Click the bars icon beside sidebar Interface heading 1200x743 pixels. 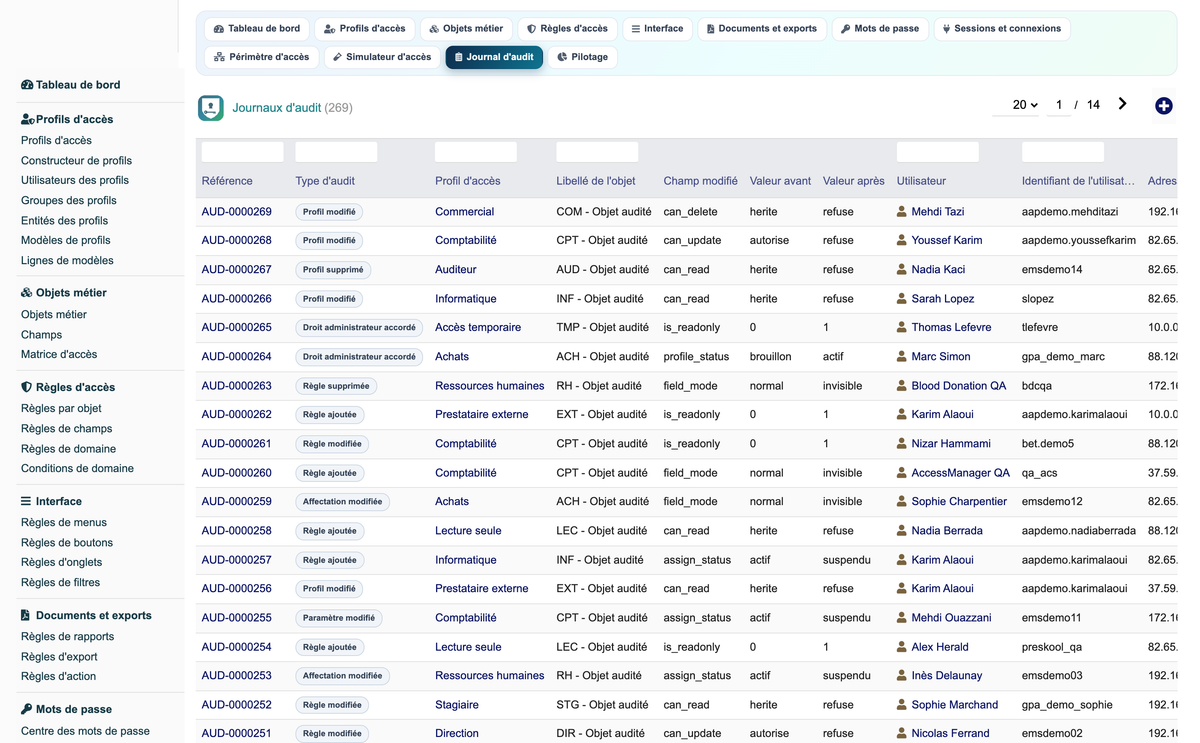click(x=26, y=502)
